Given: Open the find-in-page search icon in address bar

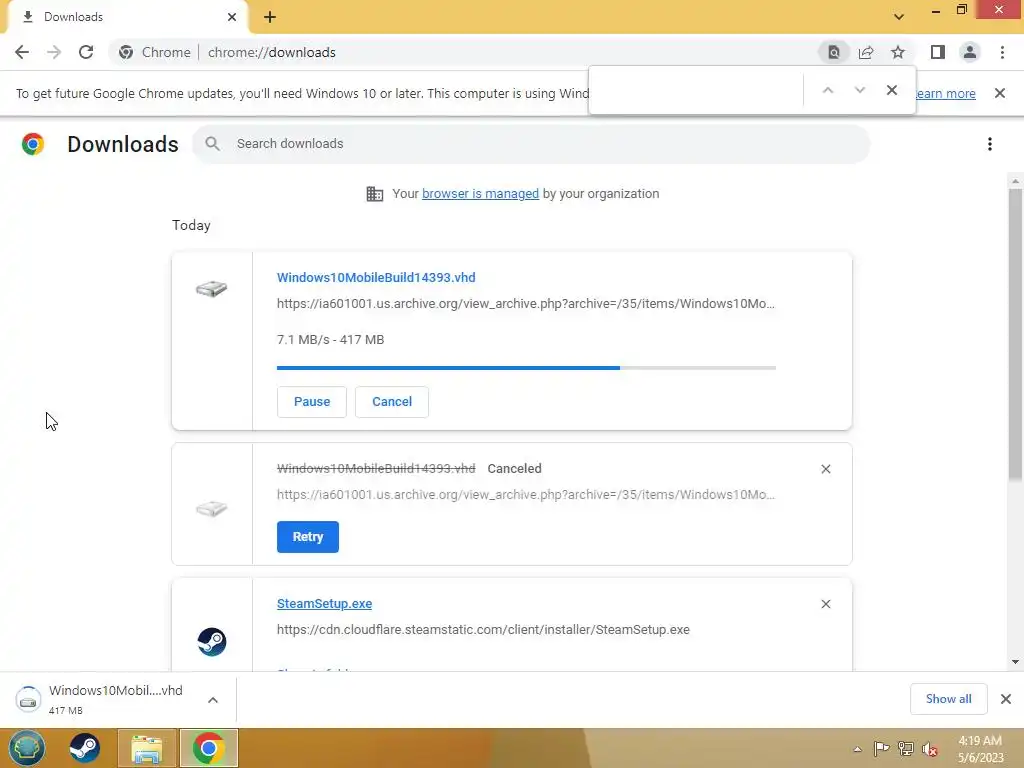Looking at the screenshot, I should [833, 52].
